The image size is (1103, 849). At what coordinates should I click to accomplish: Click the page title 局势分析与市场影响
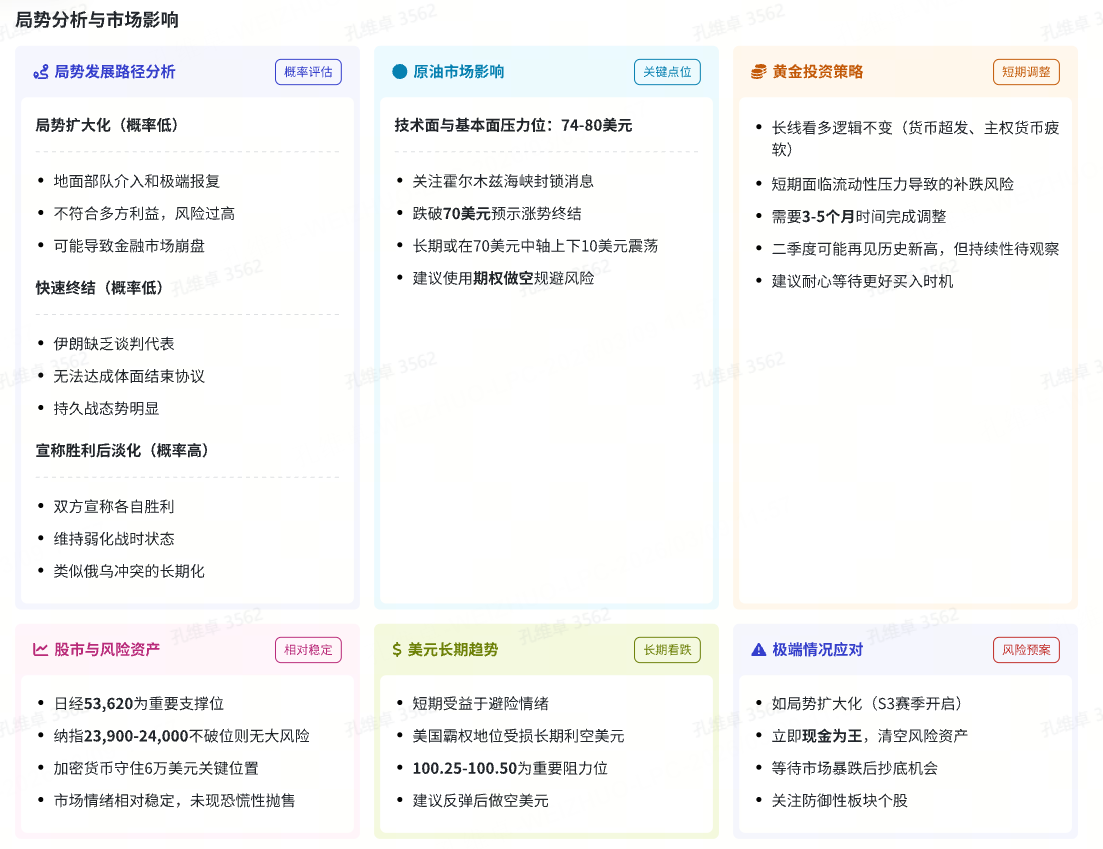click(97, 20)
